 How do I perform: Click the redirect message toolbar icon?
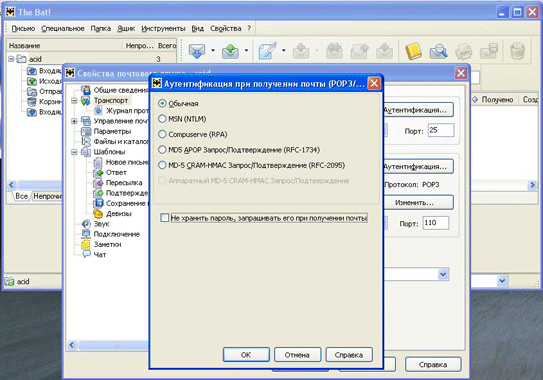(x=384, y=51)
